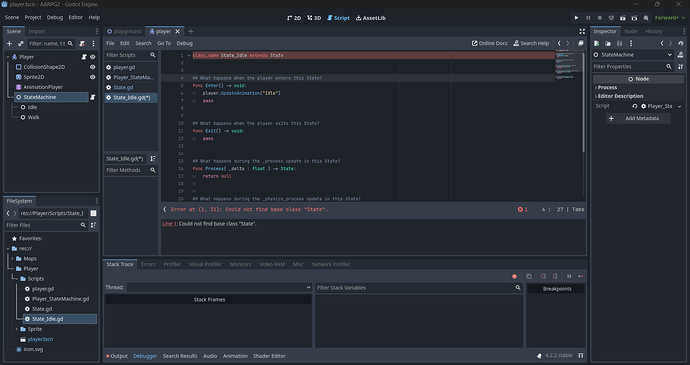Switch to the AssetLib workspace

click(x=371, y=18)
